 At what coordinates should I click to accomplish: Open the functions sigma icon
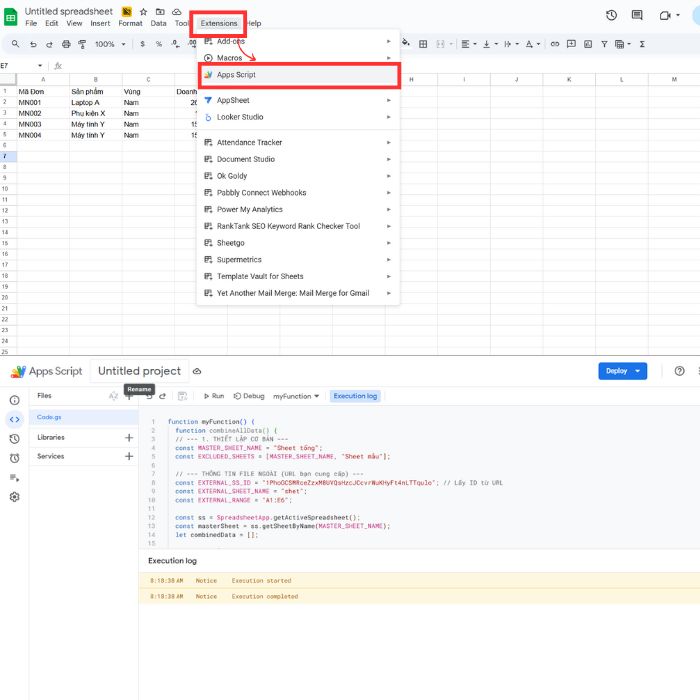pyautogui.click(x=642, y=44)
